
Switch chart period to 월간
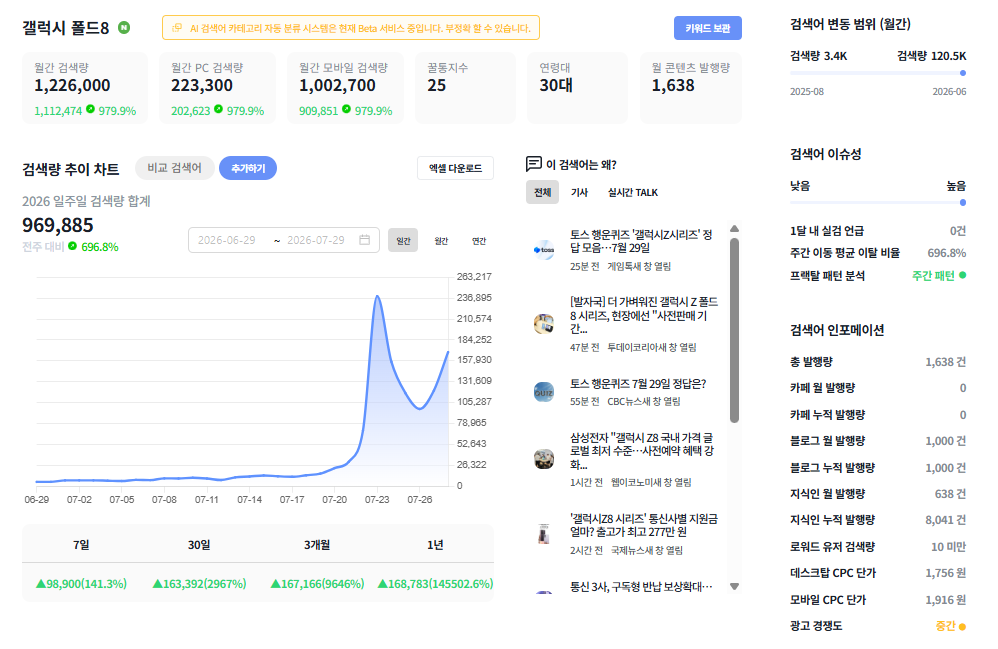pyautogui.click(x=441, y=241)
